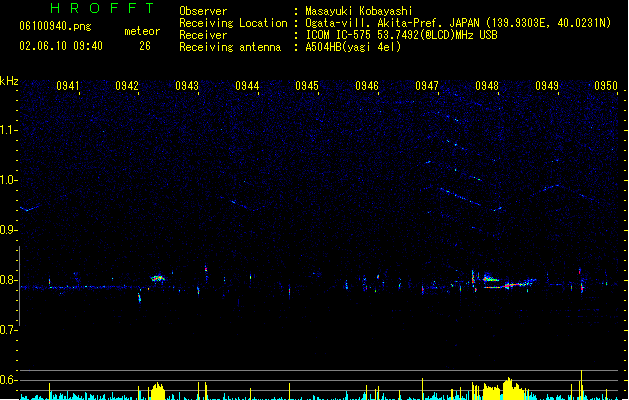Click the 1.1 kHz axis label
Screen dimensions: 629x400
coord(8,130)
